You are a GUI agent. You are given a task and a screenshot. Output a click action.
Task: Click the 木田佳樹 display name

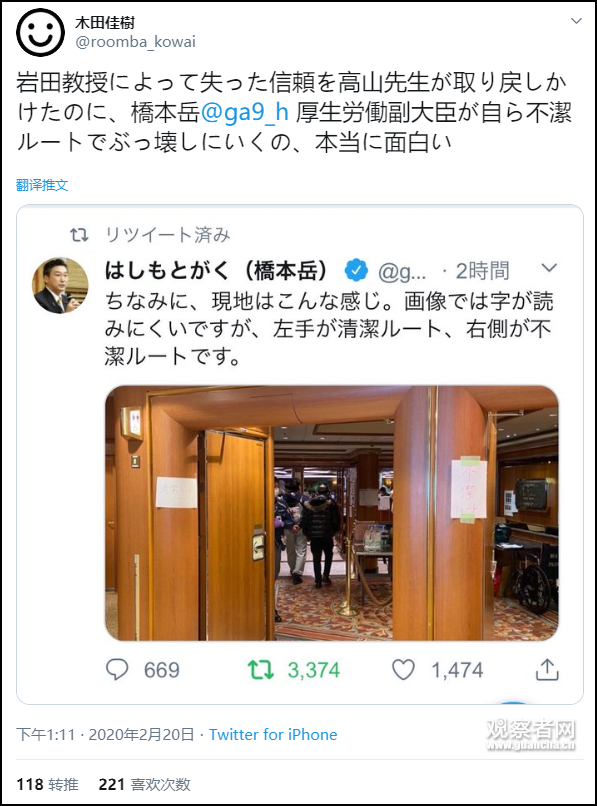pos(105,22)
